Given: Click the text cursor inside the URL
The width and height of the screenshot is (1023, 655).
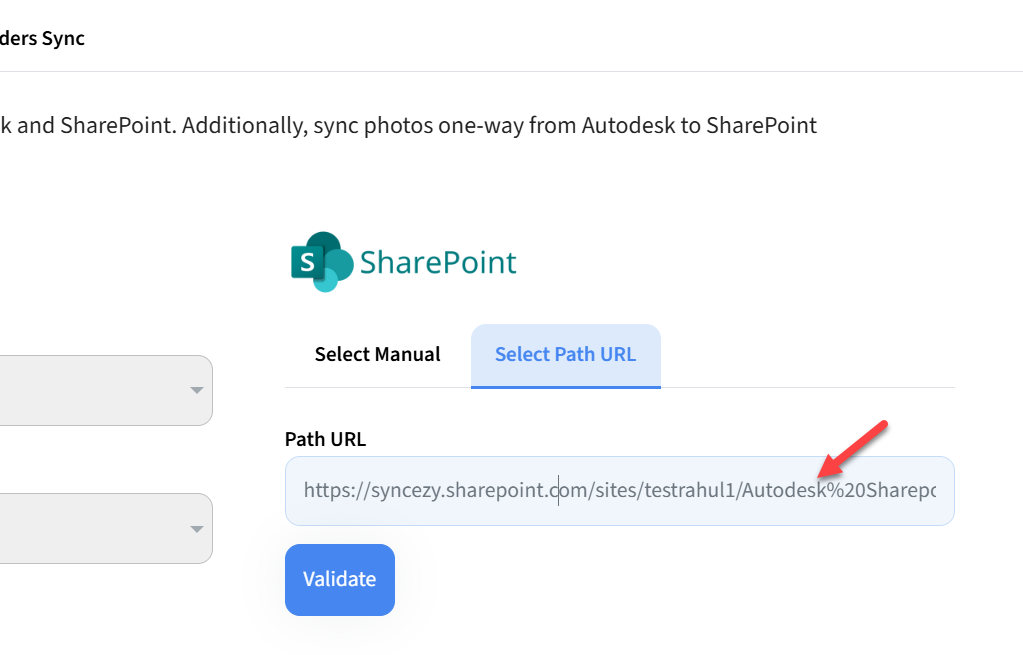Looking at the screenshot, I should click(x=558, y=491).
